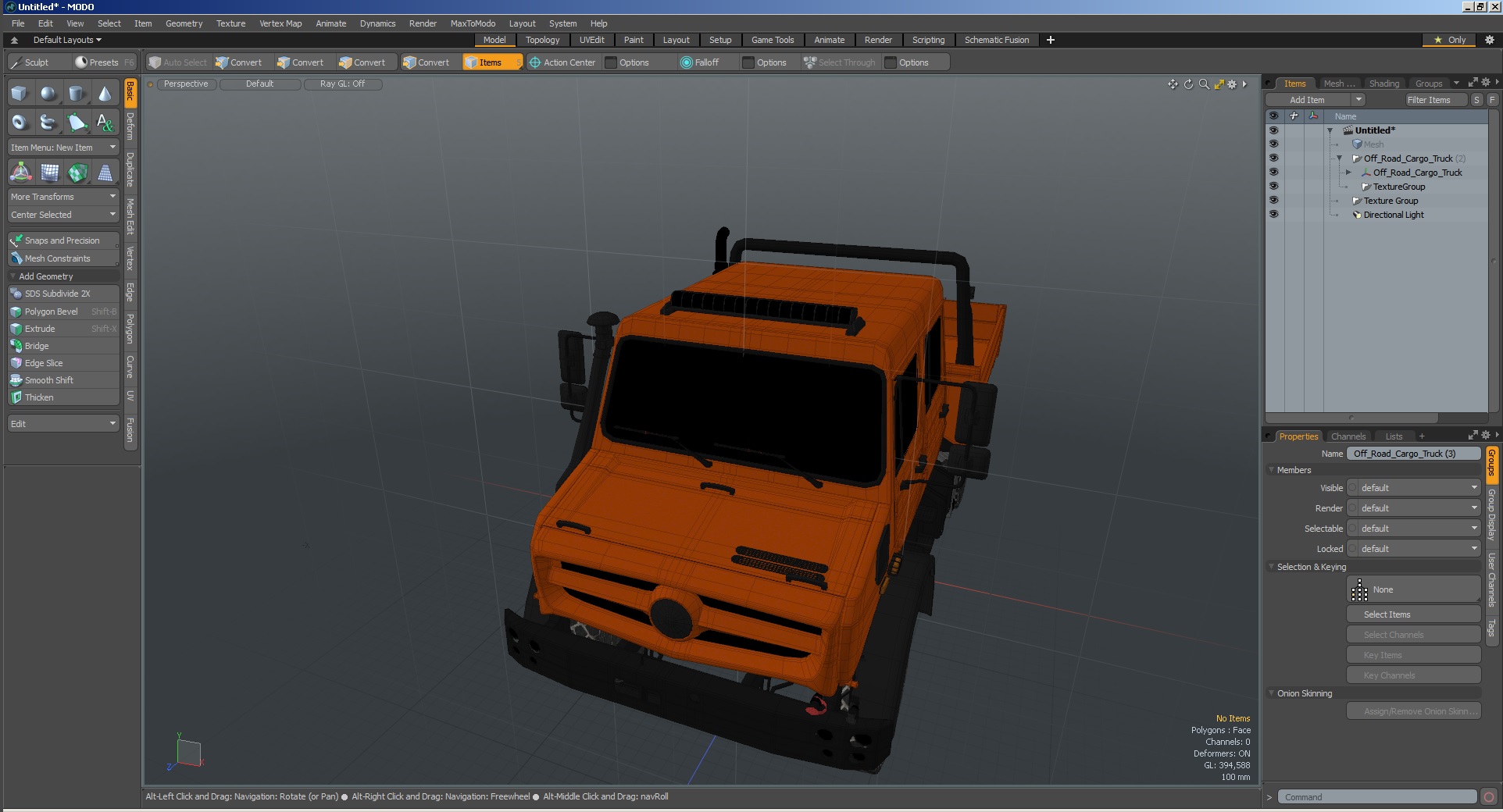The height and width of the screenshot is (812, 1503).
Task: Click the Bridge tool button
Action: click(x=63, y=346)
